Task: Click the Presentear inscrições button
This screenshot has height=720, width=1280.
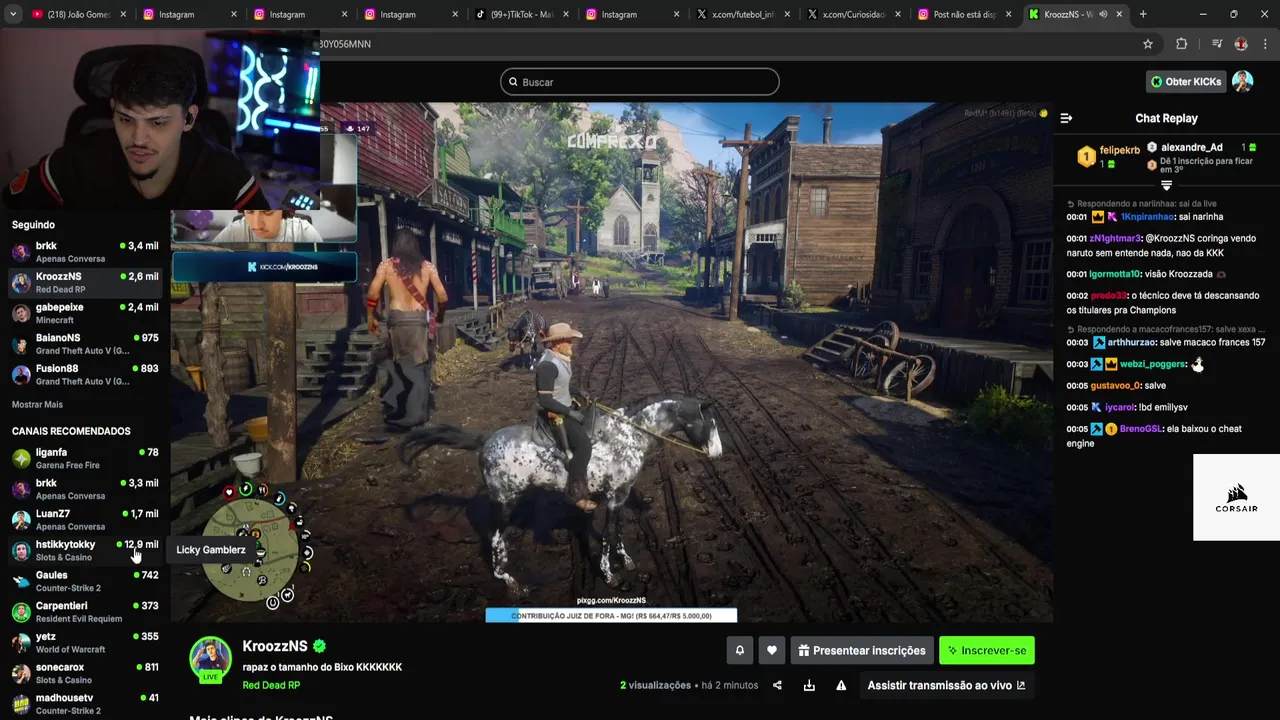Action: coord(862,650)
